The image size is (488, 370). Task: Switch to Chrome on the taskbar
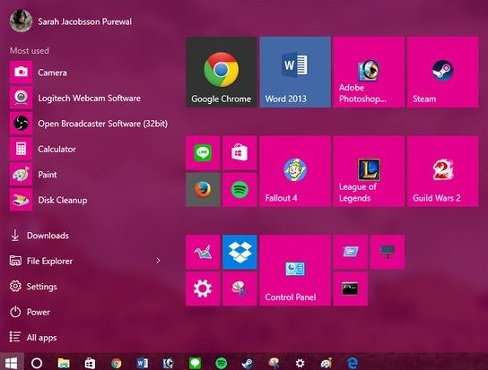(x=116, y=363)
